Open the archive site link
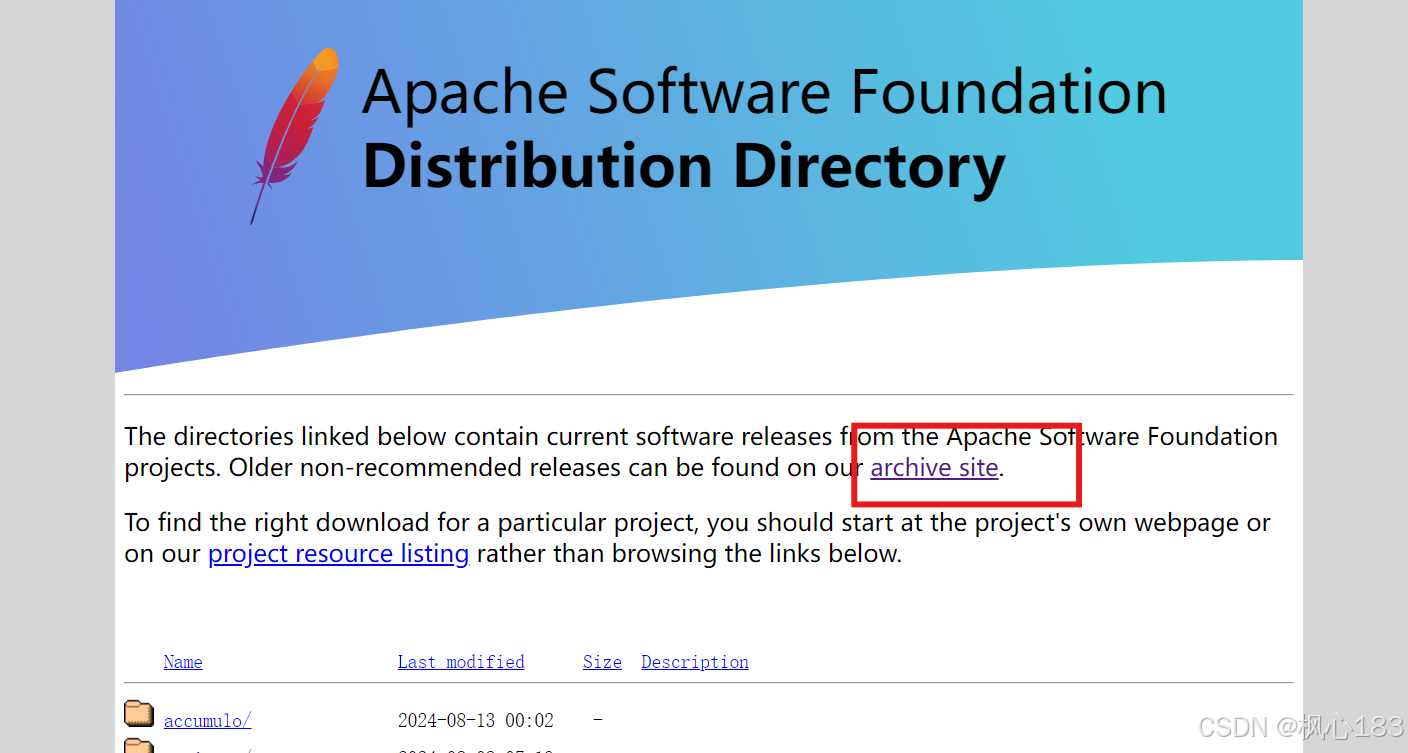1408x753 pixels. pyautogui.click(x=934, y=468)
